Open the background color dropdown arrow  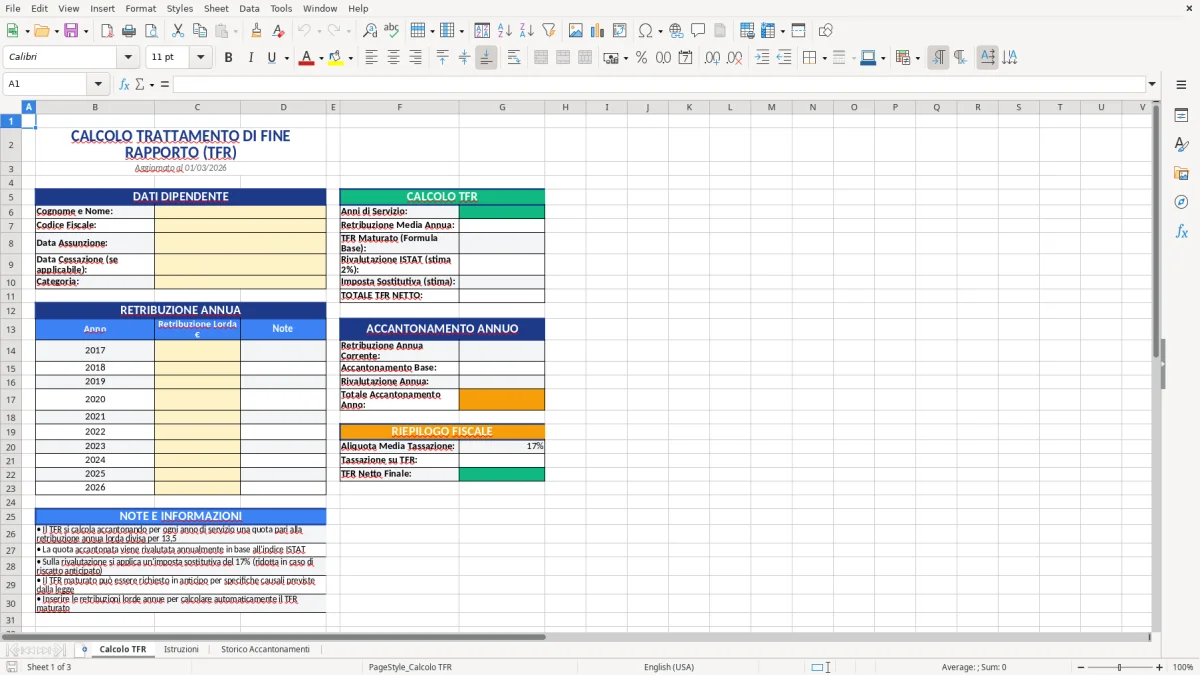coord(350,58)
